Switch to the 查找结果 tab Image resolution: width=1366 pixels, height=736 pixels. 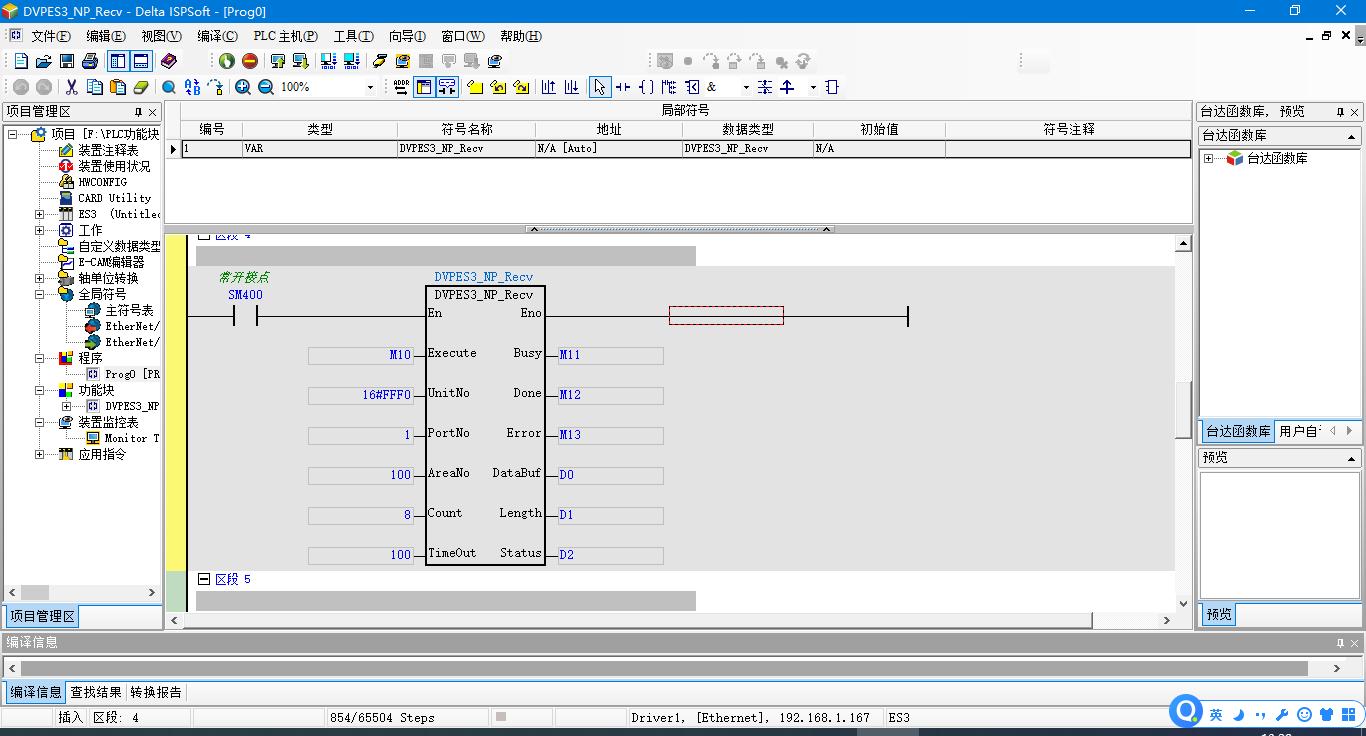[96, 692]
